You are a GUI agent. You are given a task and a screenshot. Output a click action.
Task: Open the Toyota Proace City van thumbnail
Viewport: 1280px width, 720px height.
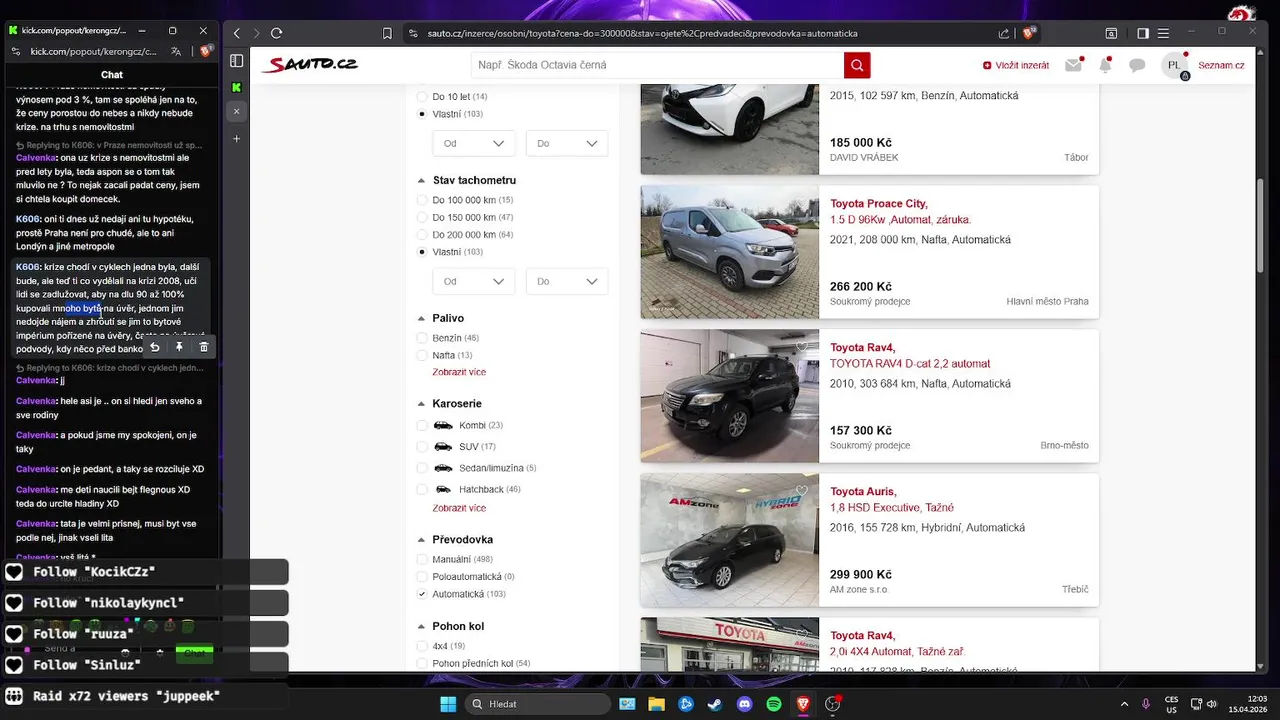pyautogui.click(x=730, y=252)
